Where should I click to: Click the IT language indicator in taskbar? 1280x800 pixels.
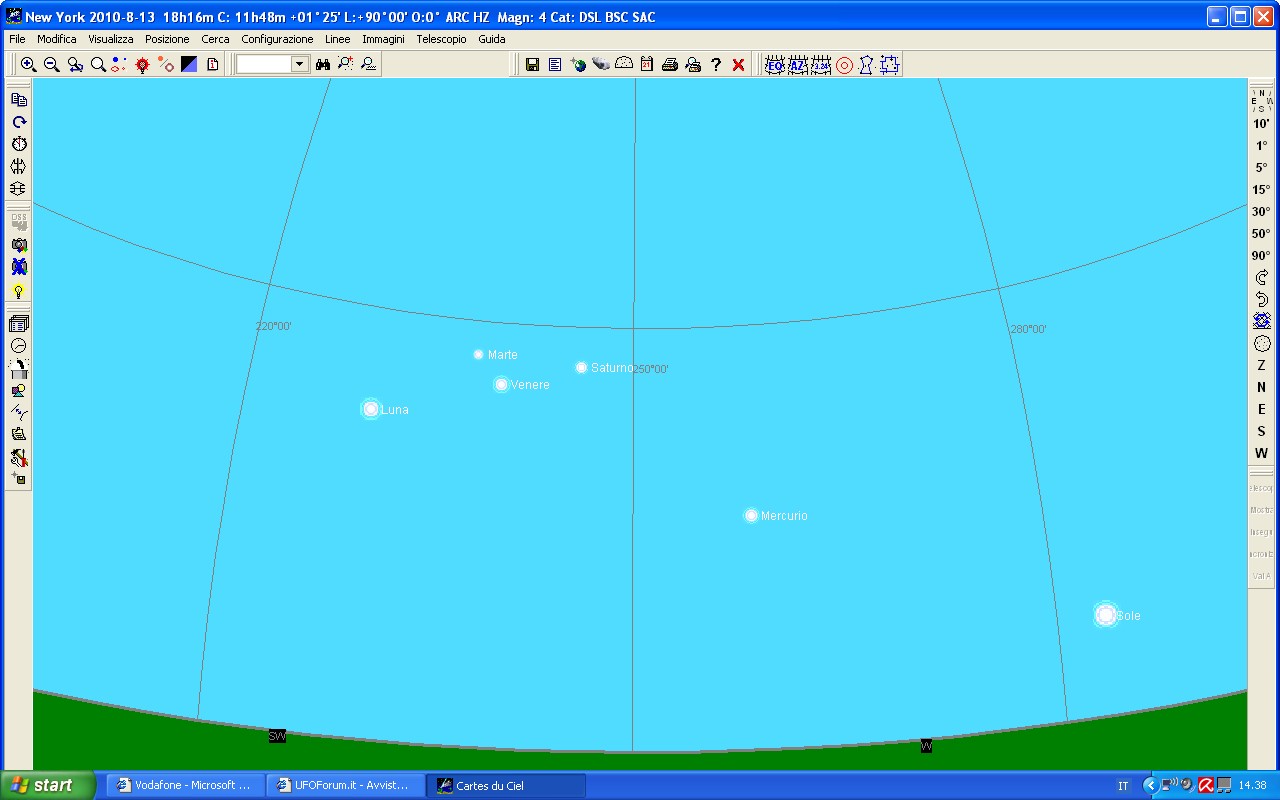click(1123, 786)
